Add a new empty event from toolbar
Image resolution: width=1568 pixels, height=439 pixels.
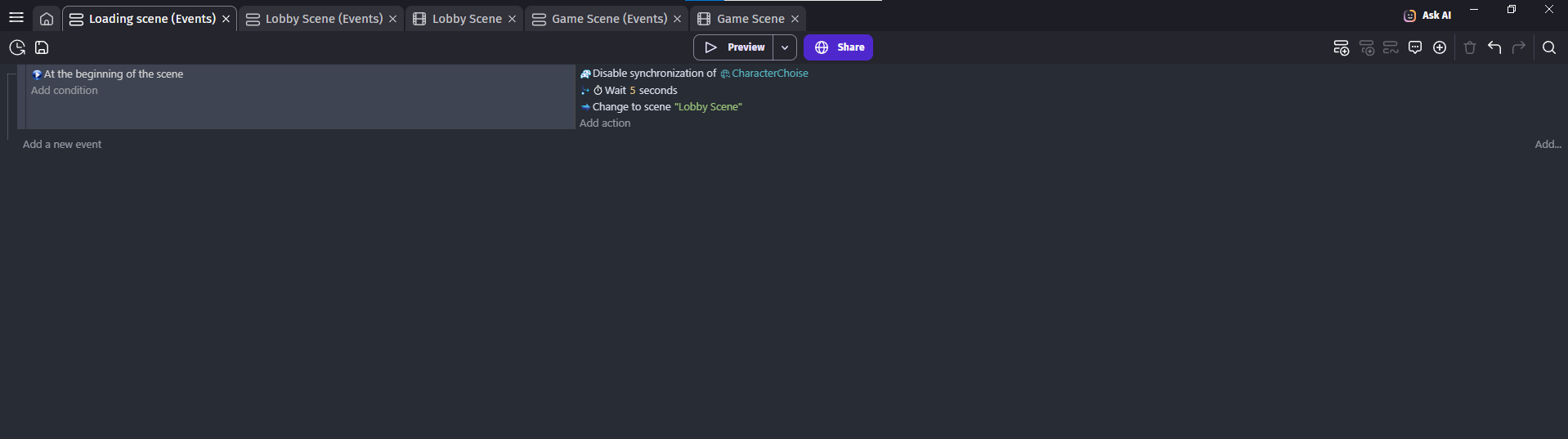(1341, 47)
